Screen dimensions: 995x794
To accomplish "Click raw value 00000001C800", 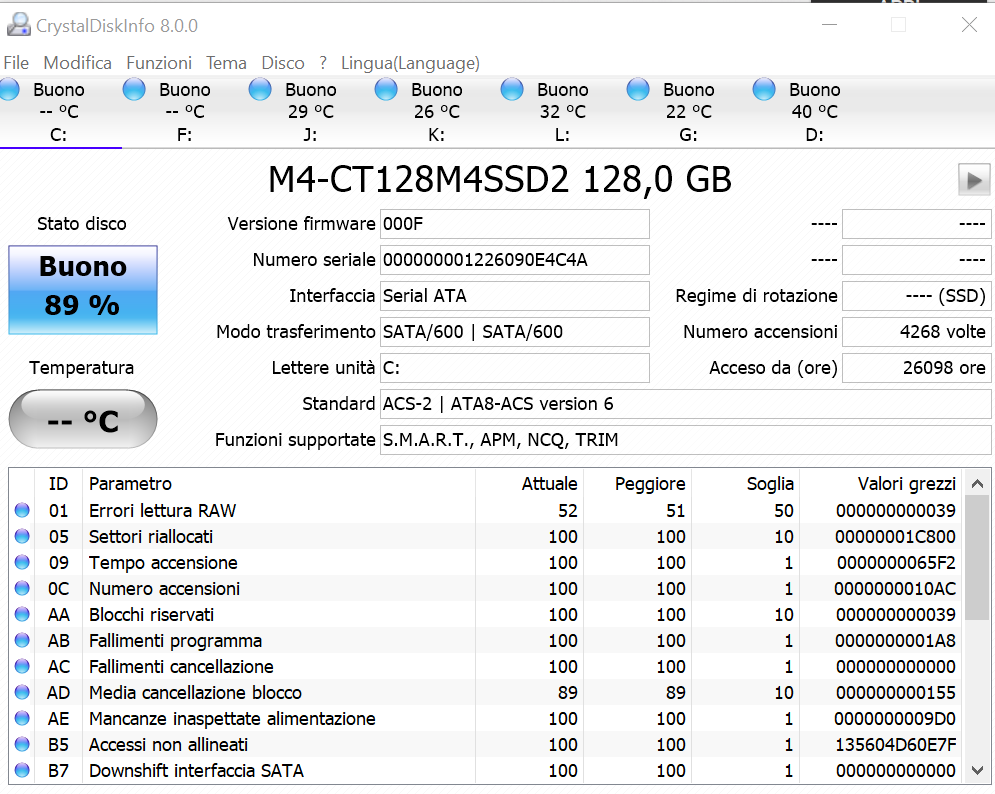I will (895, 536).
